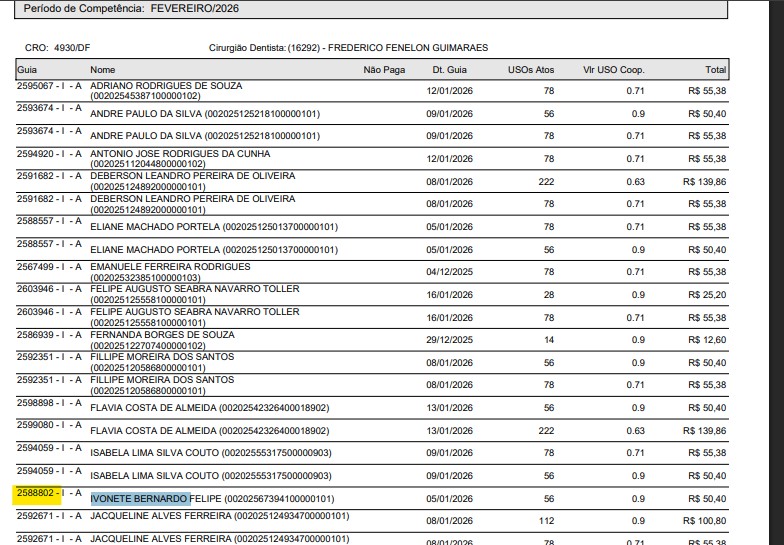This screenshot has width=784, height=545.
Task: Click the Guia column header
Action: [27, 70]
